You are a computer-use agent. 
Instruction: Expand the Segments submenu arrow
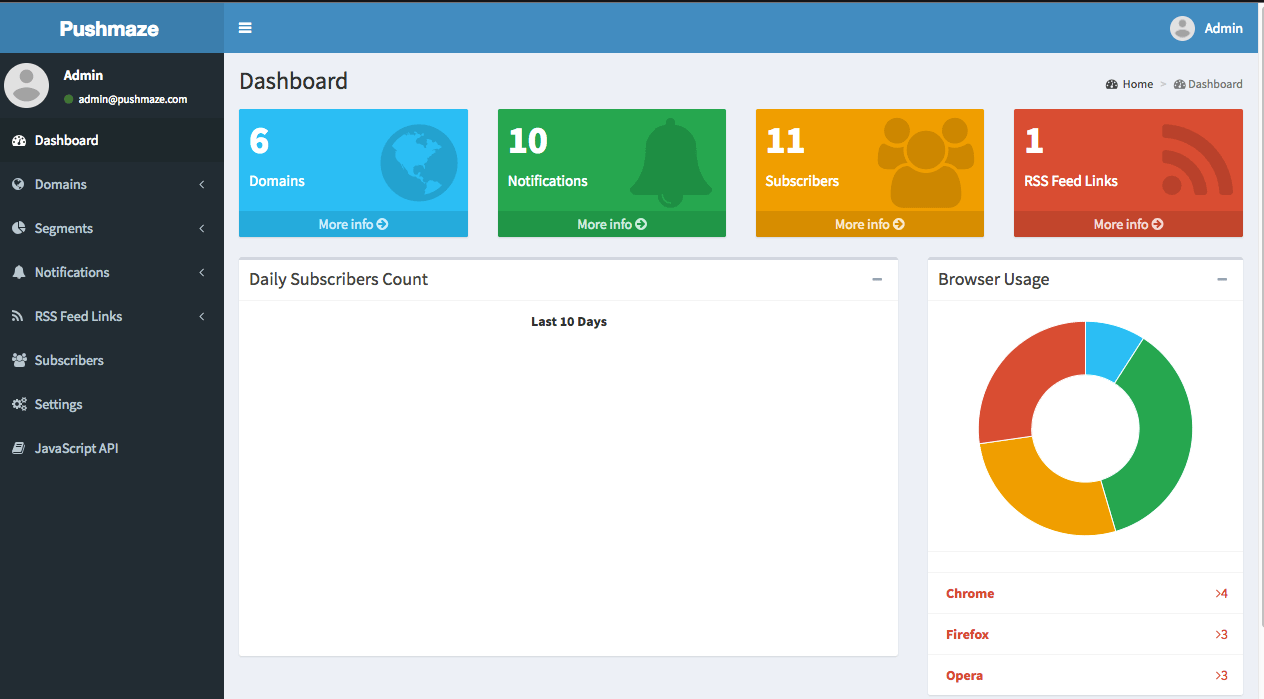point(202,228)
